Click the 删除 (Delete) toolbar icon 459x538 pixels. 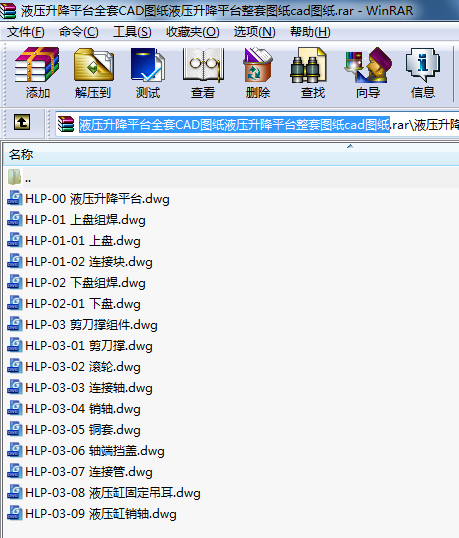tap(258, 65)
